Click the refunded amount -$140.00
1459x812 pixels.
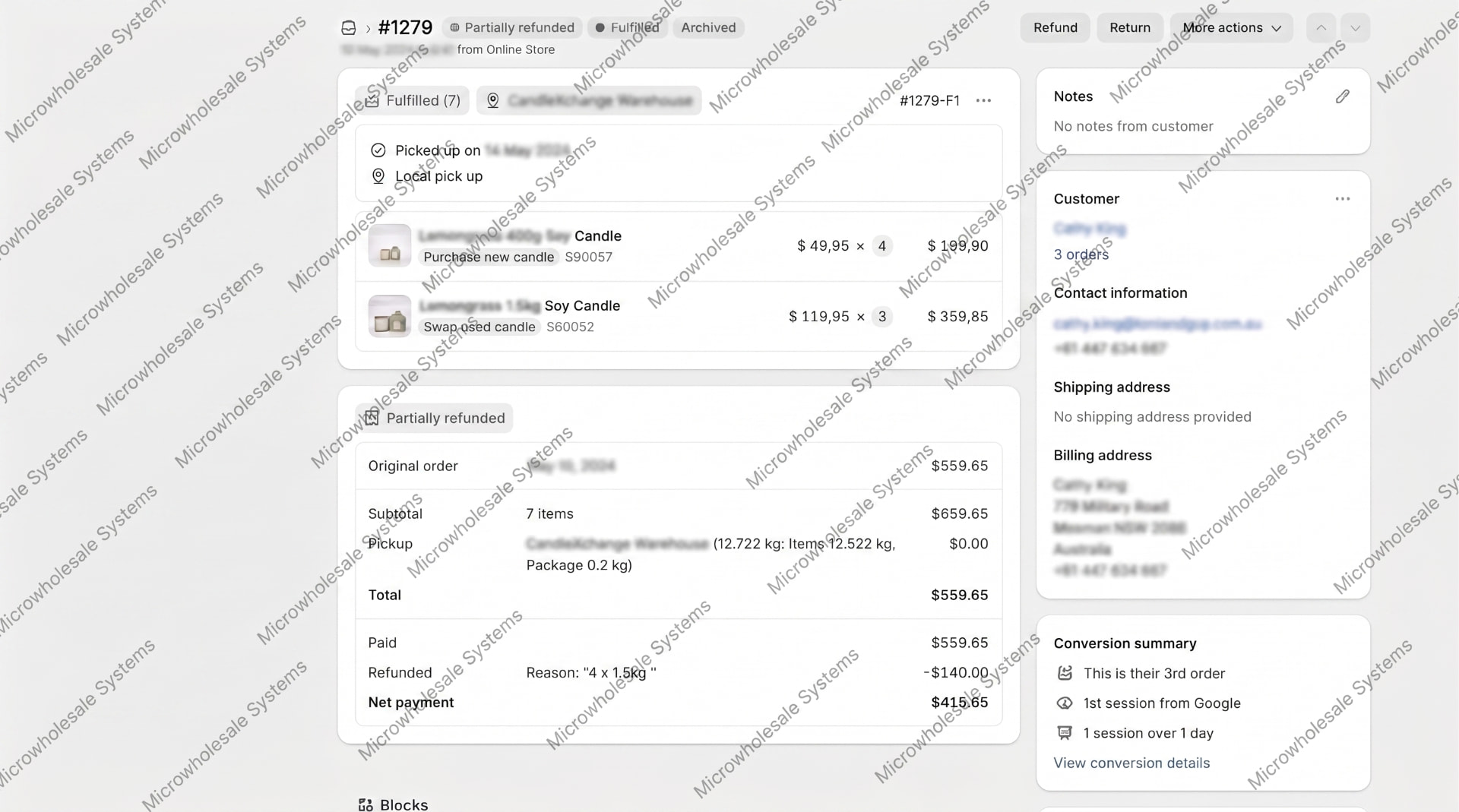pos(956,673)
